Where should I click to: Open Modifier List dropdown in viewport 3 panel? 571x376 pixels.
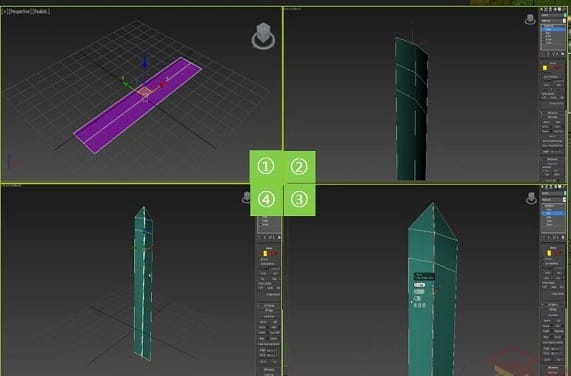pyautogui.click(x=553, y=199)
